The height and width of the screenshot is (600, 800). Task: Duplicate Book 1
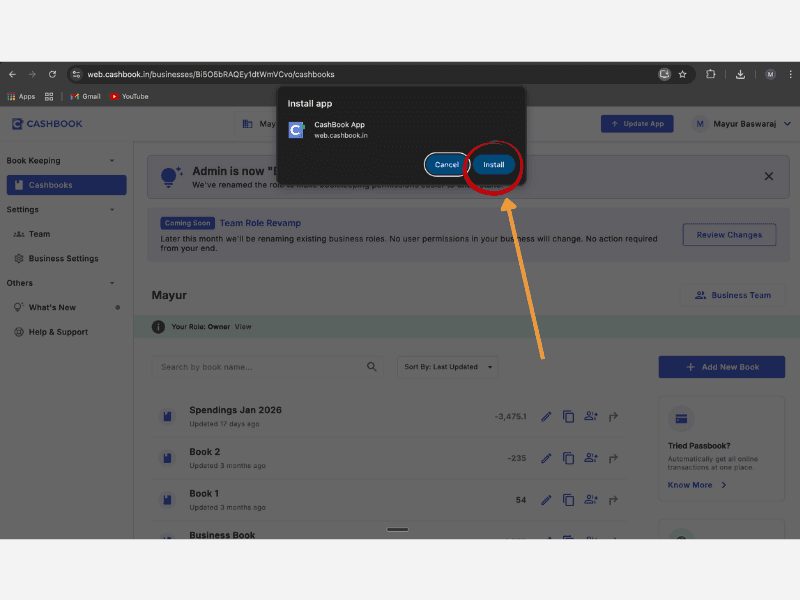pos(568,501)
